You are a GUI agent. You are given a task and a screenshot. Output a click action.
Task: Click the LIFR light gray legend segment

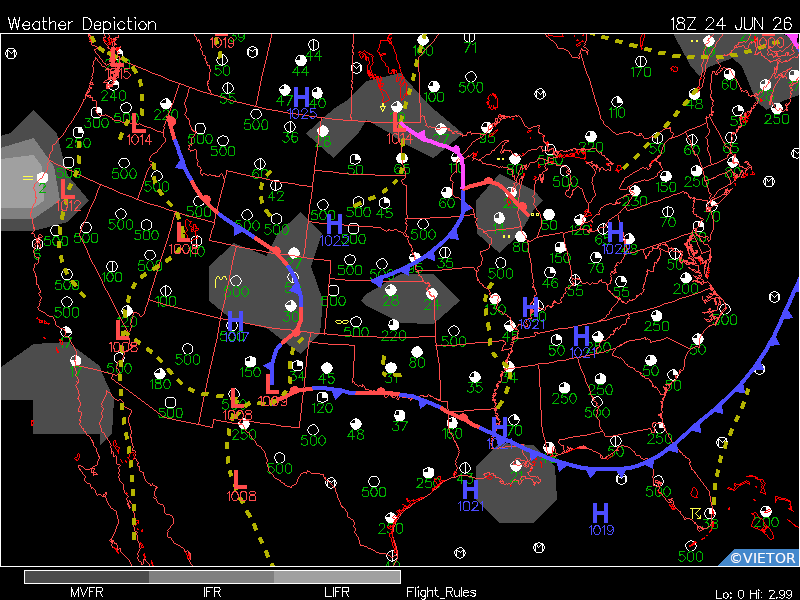coord(337,577)
